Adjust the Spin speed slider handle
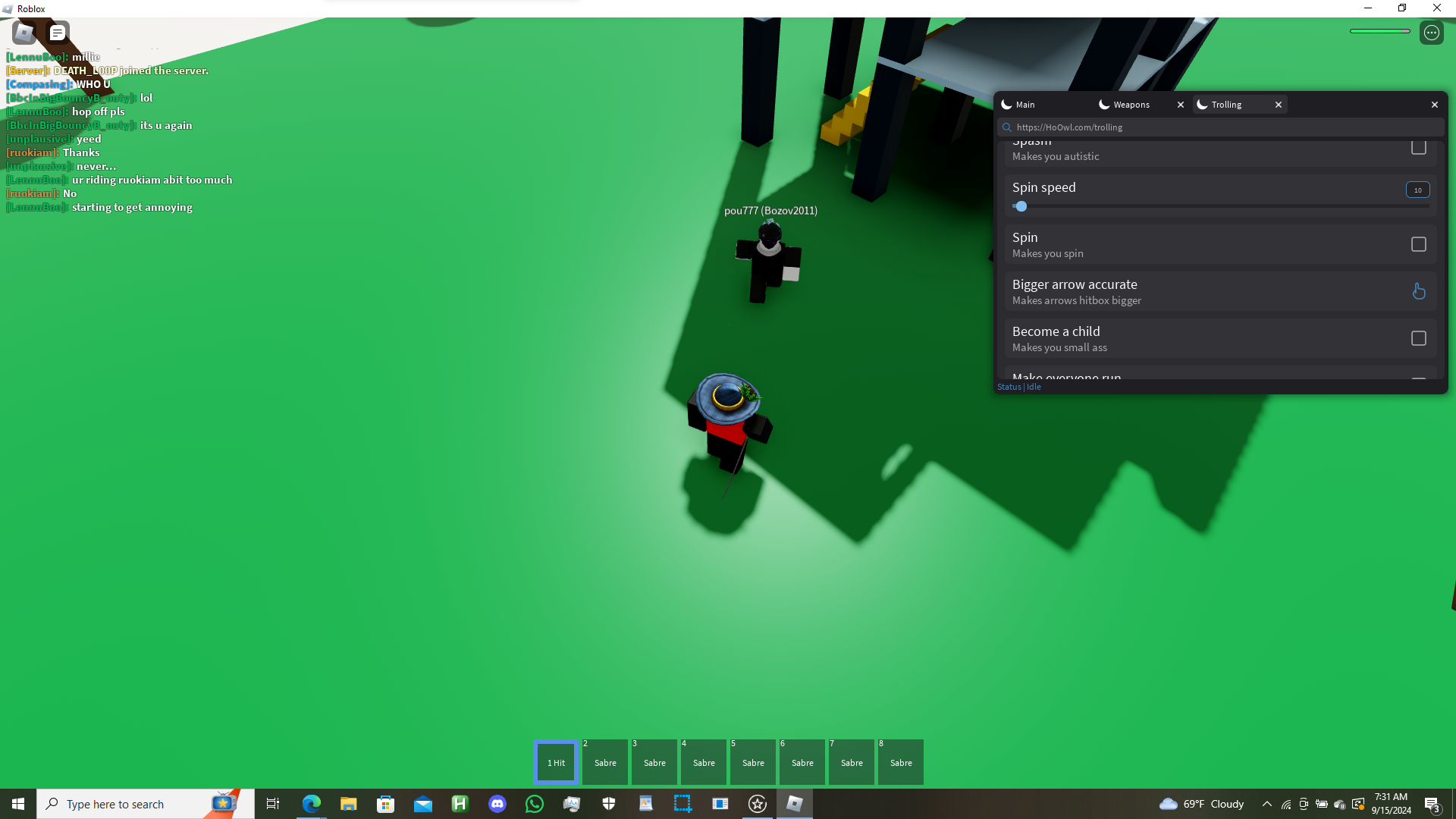This screenshot has width=1456, height=819. pyautogui.click(x=1021, y=206)
